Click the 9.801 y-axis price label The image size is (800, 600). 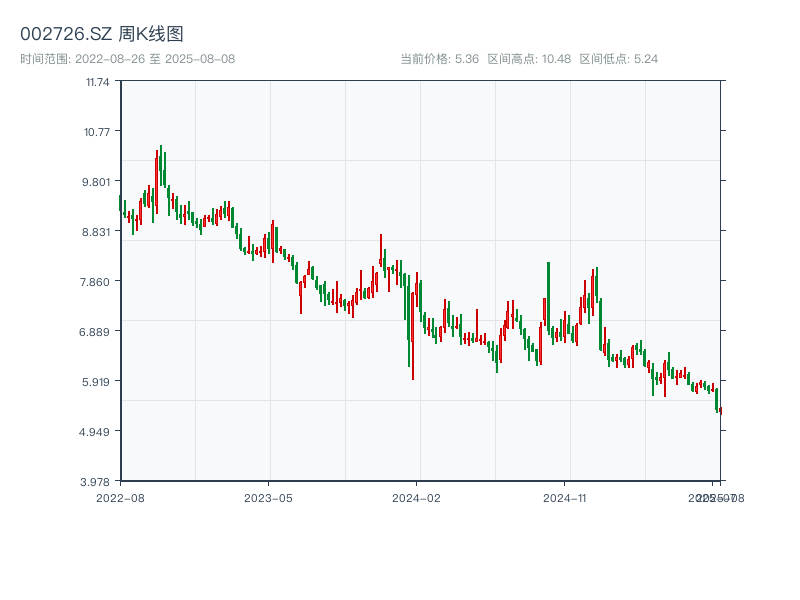98,182
